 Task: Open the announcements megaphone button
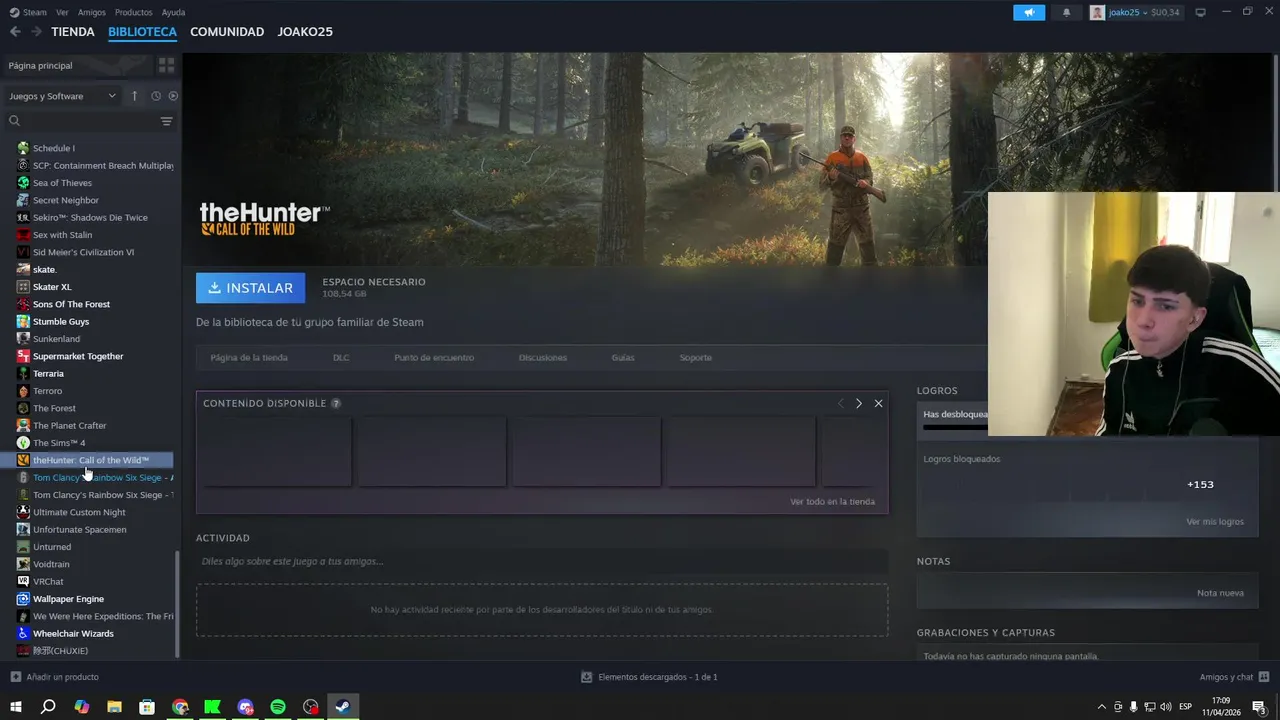(x=1029, y=12)
